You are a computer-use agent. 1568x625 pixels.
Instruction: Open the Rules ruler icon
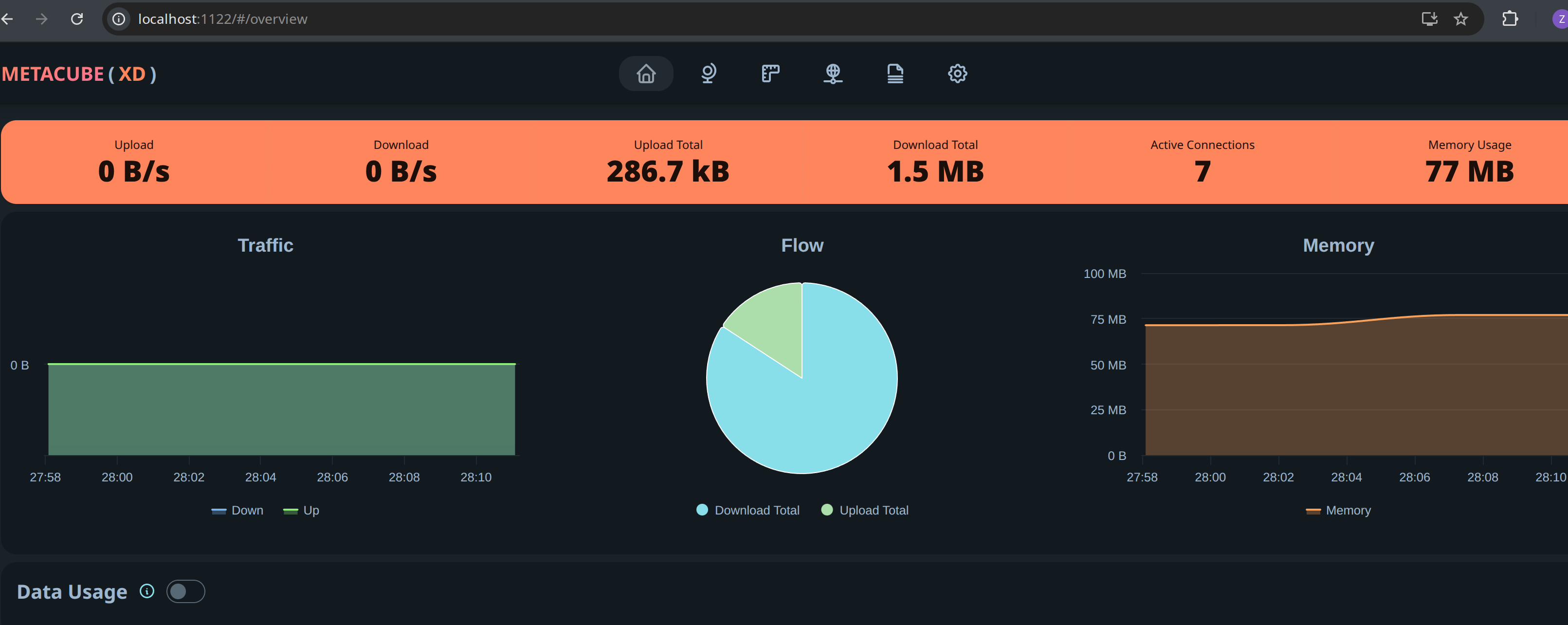(770, 74)
